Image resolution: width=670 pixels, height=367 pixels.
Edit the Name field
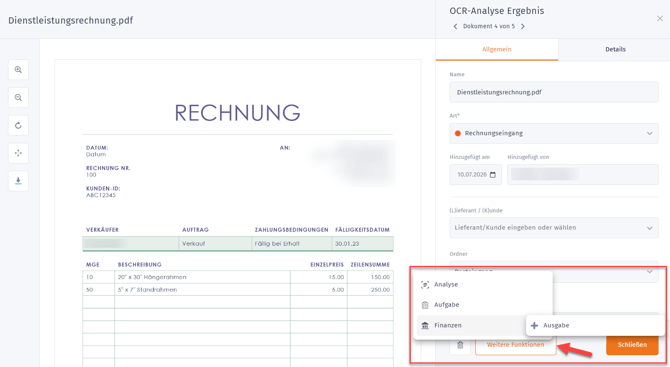click(554, 92)
